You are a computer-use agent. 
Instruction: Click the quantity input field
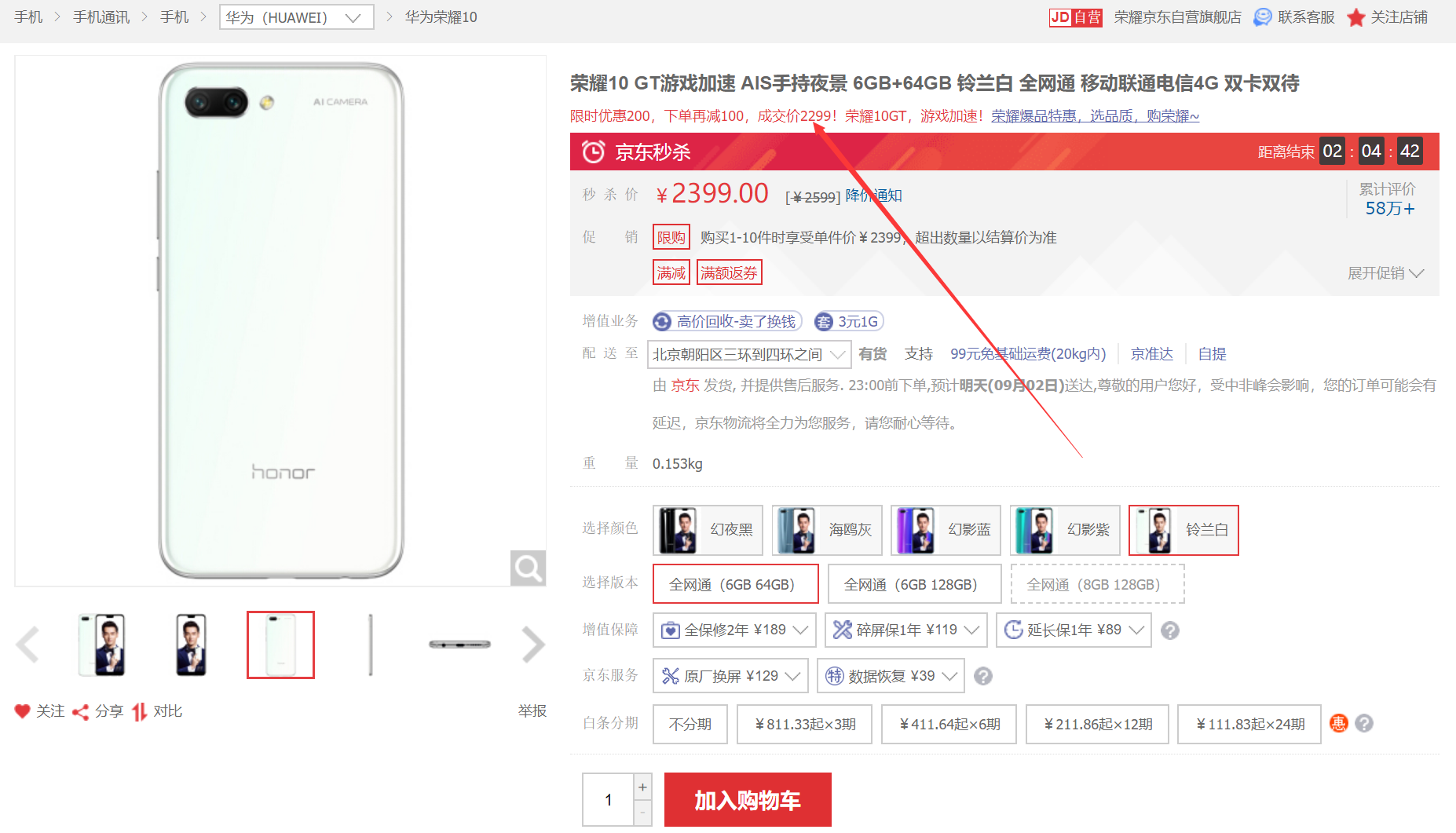pyautogui.click(x=608, y=799)
